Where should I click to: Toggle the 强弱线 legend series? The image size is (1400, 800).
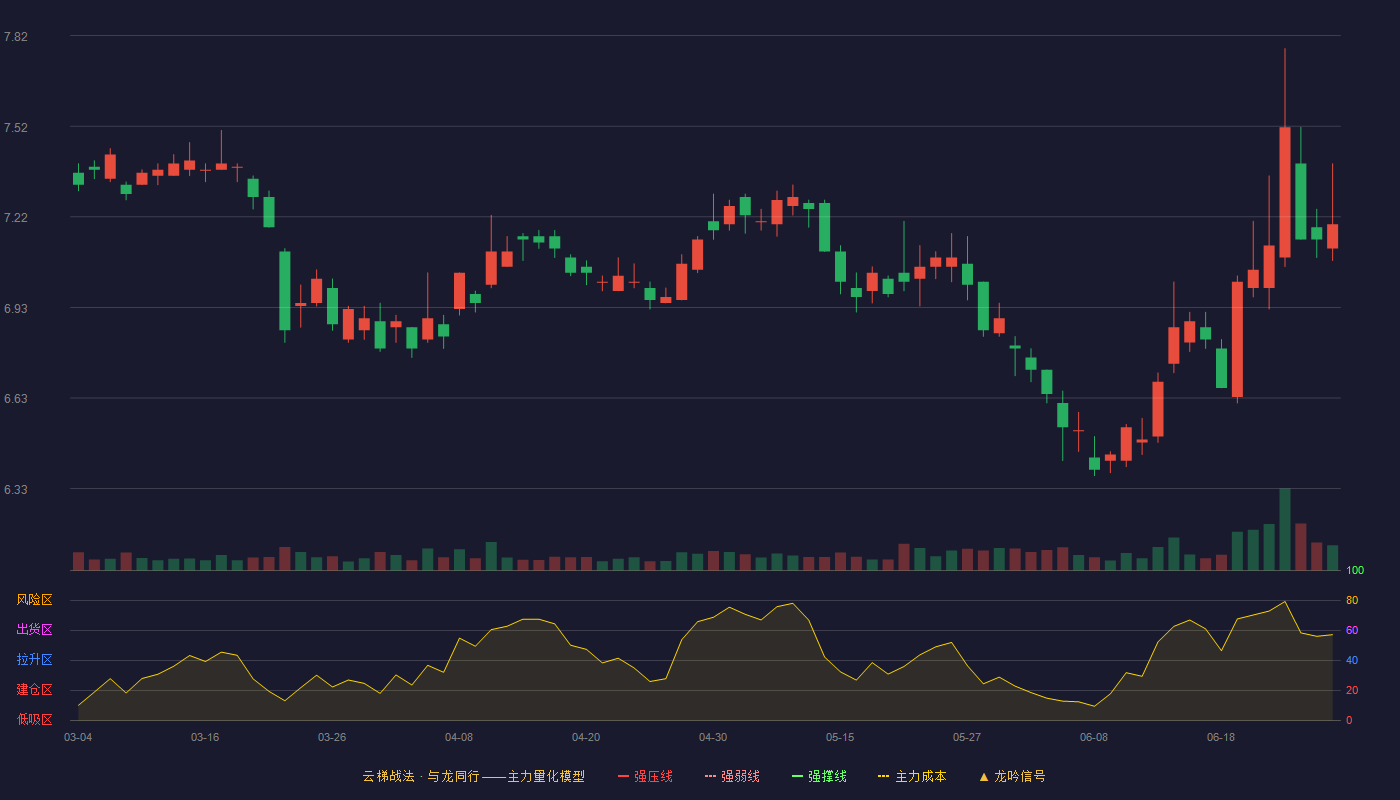point(732,776)
